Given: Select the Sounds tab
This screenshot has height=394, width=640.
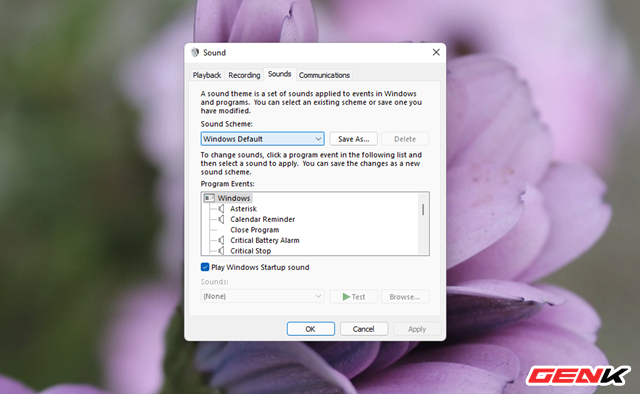Looking at the screenshot, I should 280,74.
